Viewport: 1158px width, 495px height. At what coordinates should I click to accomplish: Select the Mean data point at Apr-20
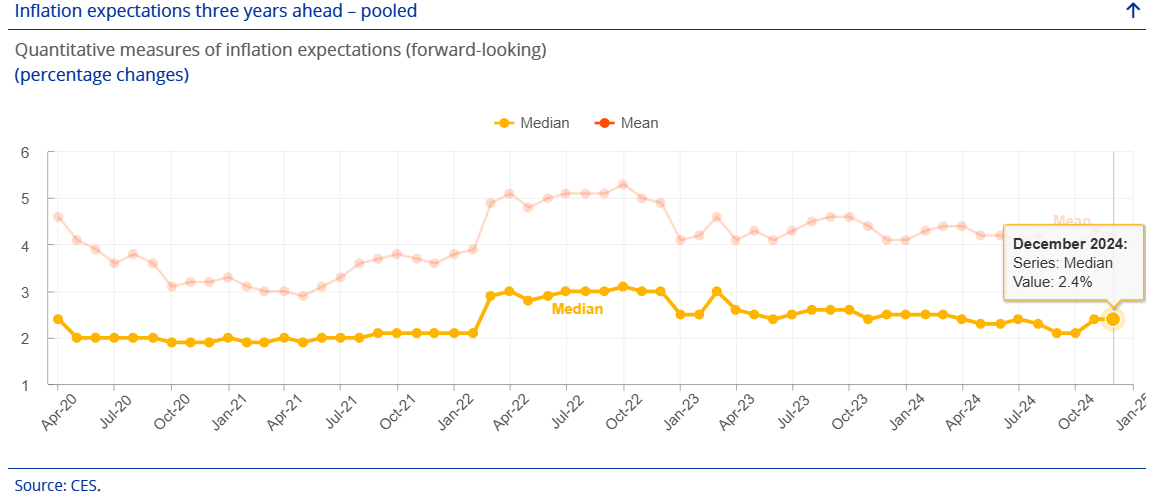58,217
